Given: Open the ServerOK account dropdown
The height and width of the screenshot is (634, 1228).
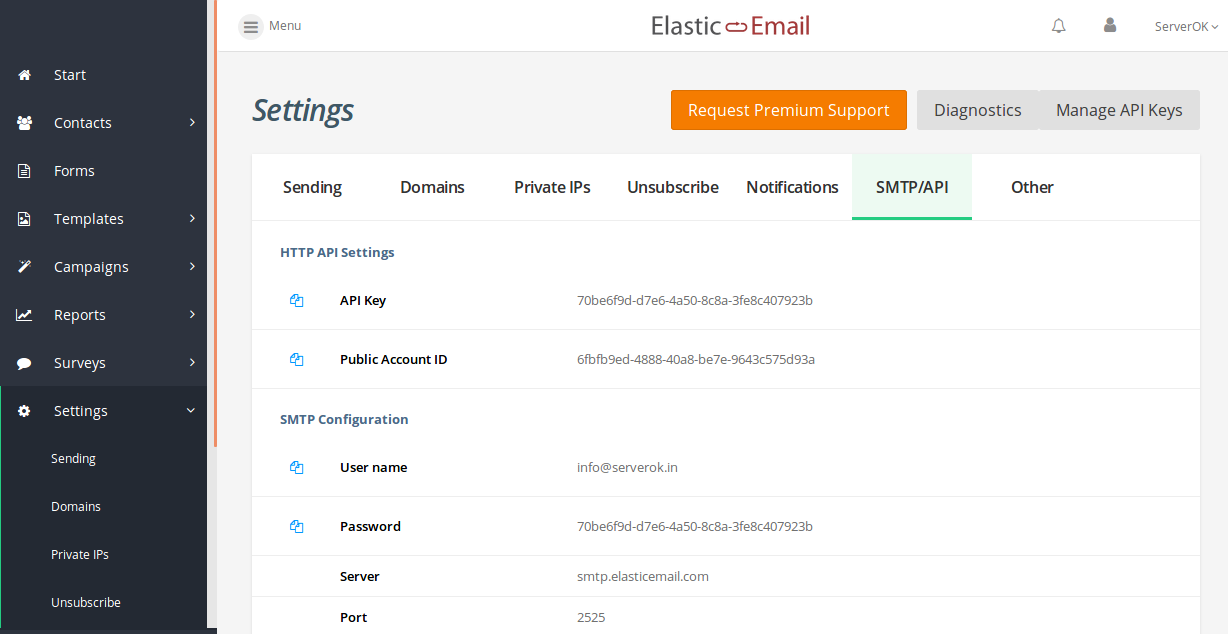Looking at the screenshot, I should coord(1185,25).
